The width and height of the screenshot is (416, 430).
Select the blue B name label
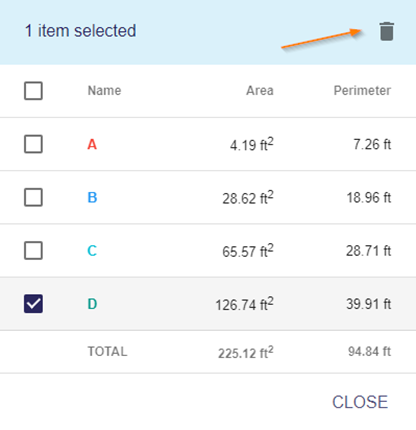point(92,197)
